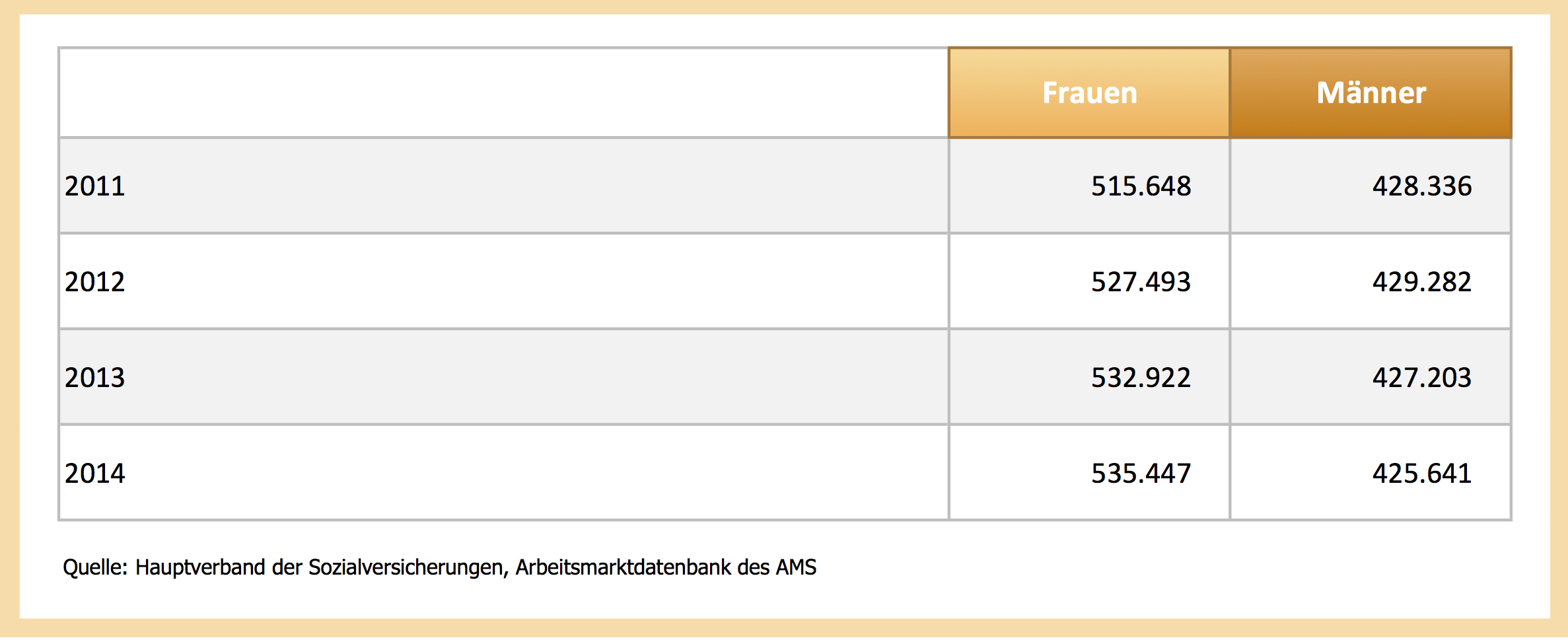
Task: Select the 2013 Frauen value 532.922
Action: click(x=1141, y=378)
